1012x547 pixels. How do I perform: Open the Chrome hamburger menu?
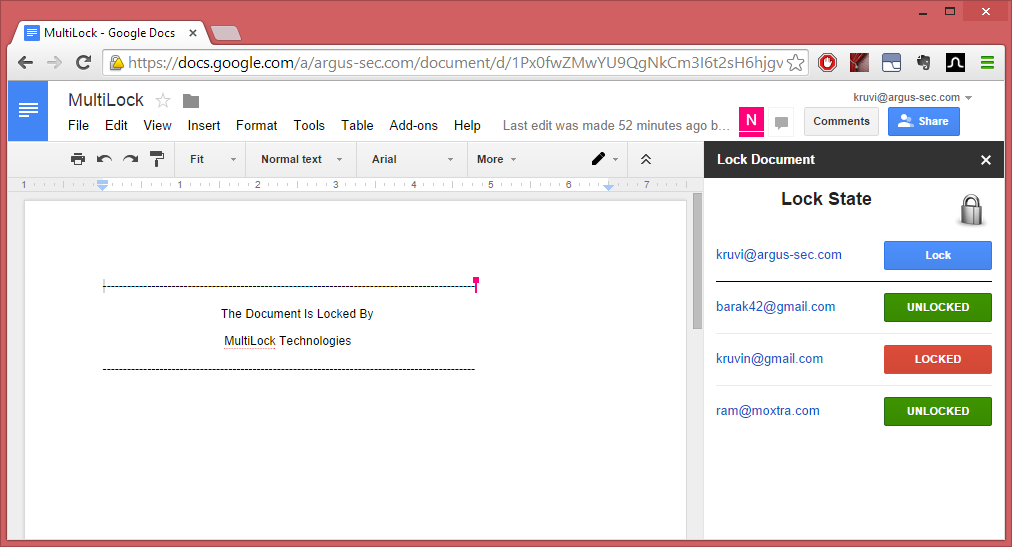[x=987, y=63]
